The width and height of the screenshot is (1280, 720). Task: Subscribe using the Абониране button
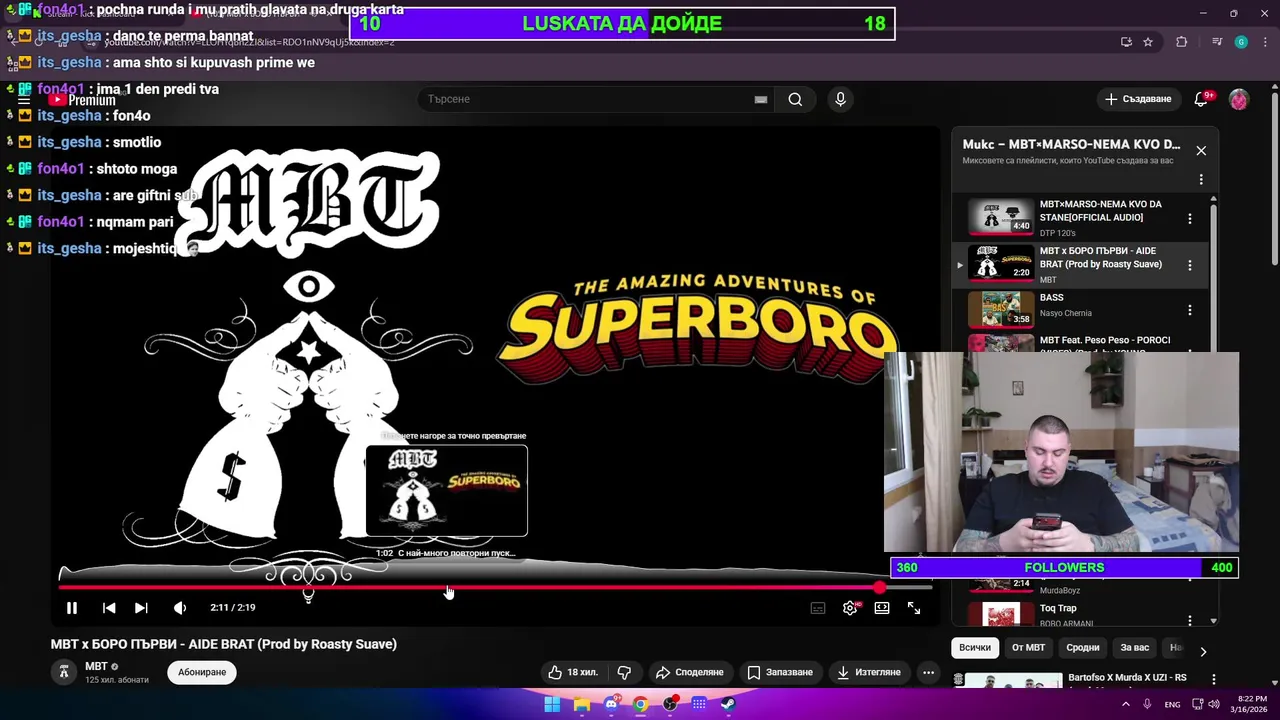click(x=202, y=672)
